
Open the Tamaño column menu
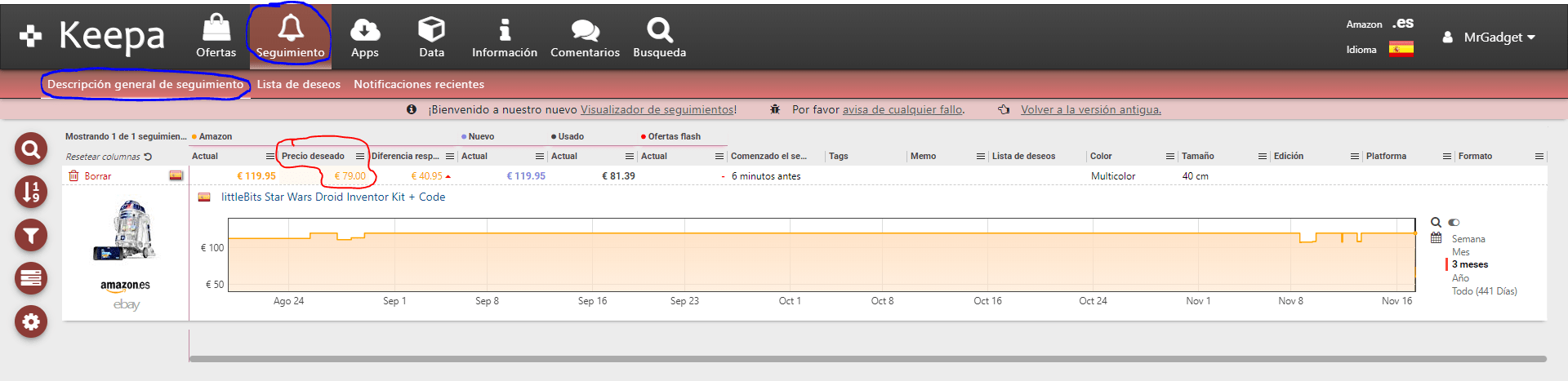[x=1263, y=157]
